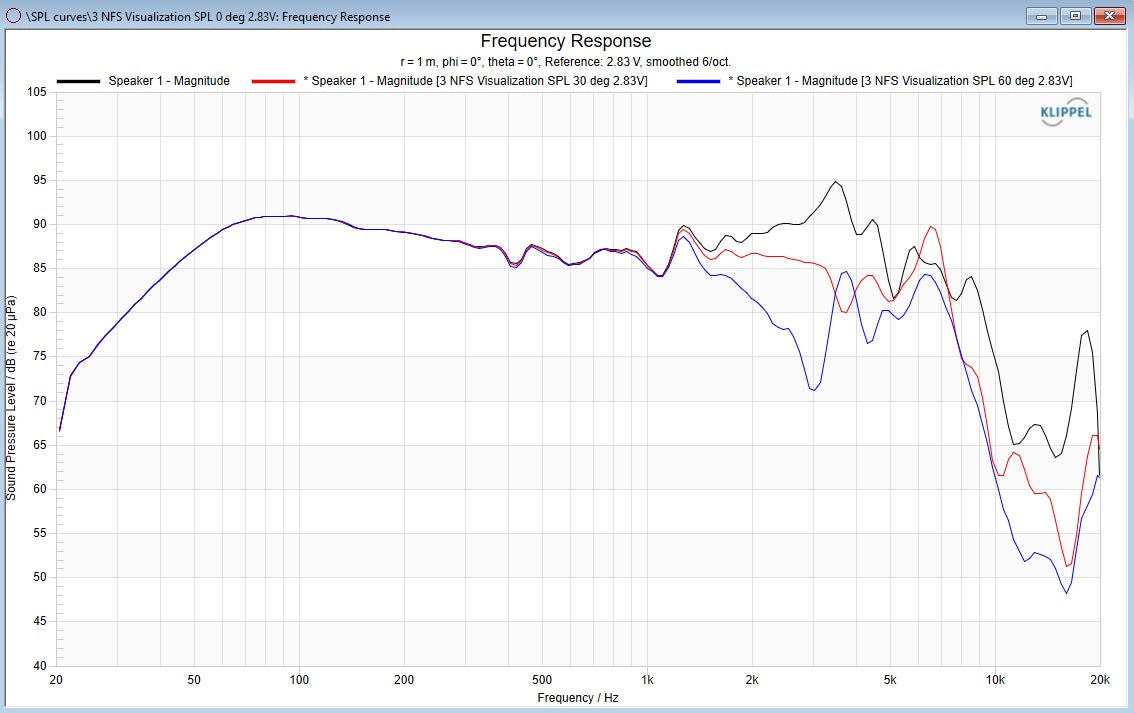Close the Frequency Response window
The width and height of the screenshot is (1134, 713).
point(1109,16)
